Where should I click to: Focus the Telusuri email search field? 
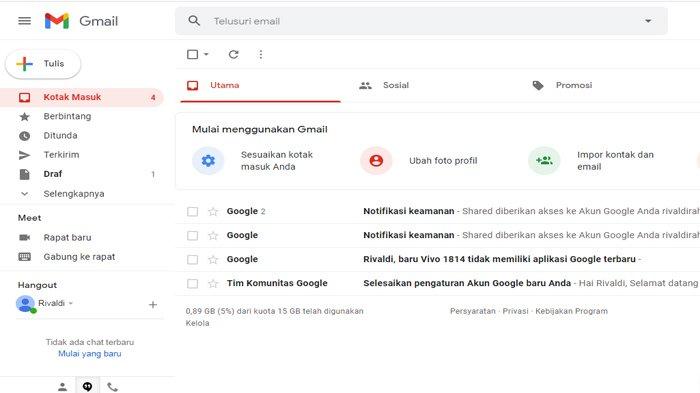coord(421,21)
